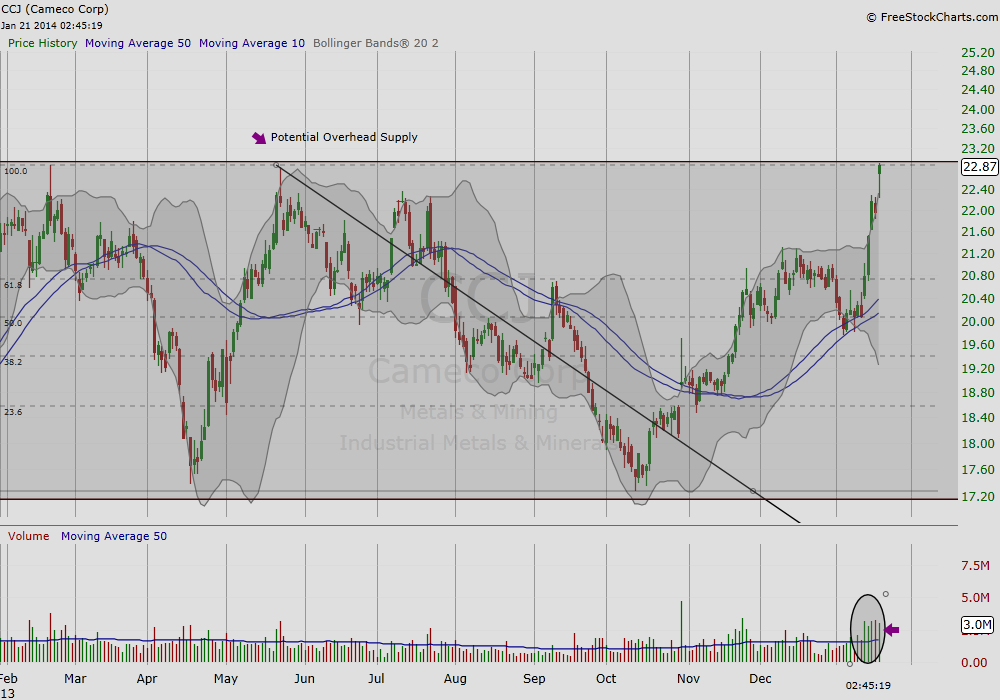Click the ellipse handle above volume oval
The image size is (1000, 700).
(x=886, y=594)
